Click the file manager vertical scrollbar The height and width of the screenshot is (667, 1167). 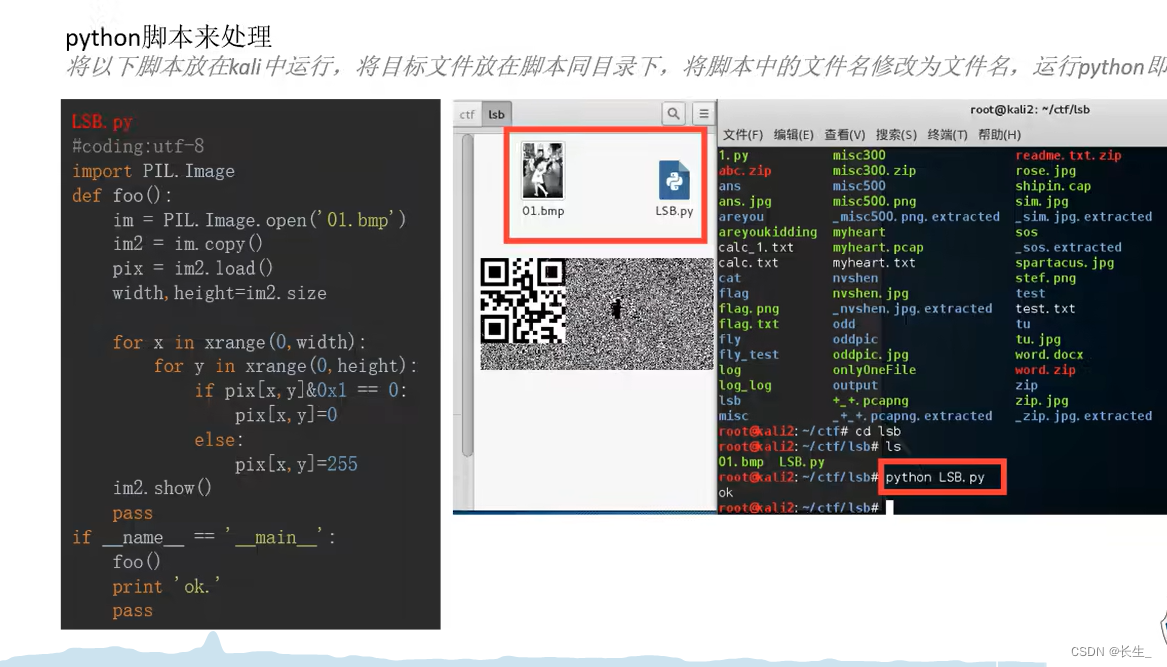[x=467, y=296]
